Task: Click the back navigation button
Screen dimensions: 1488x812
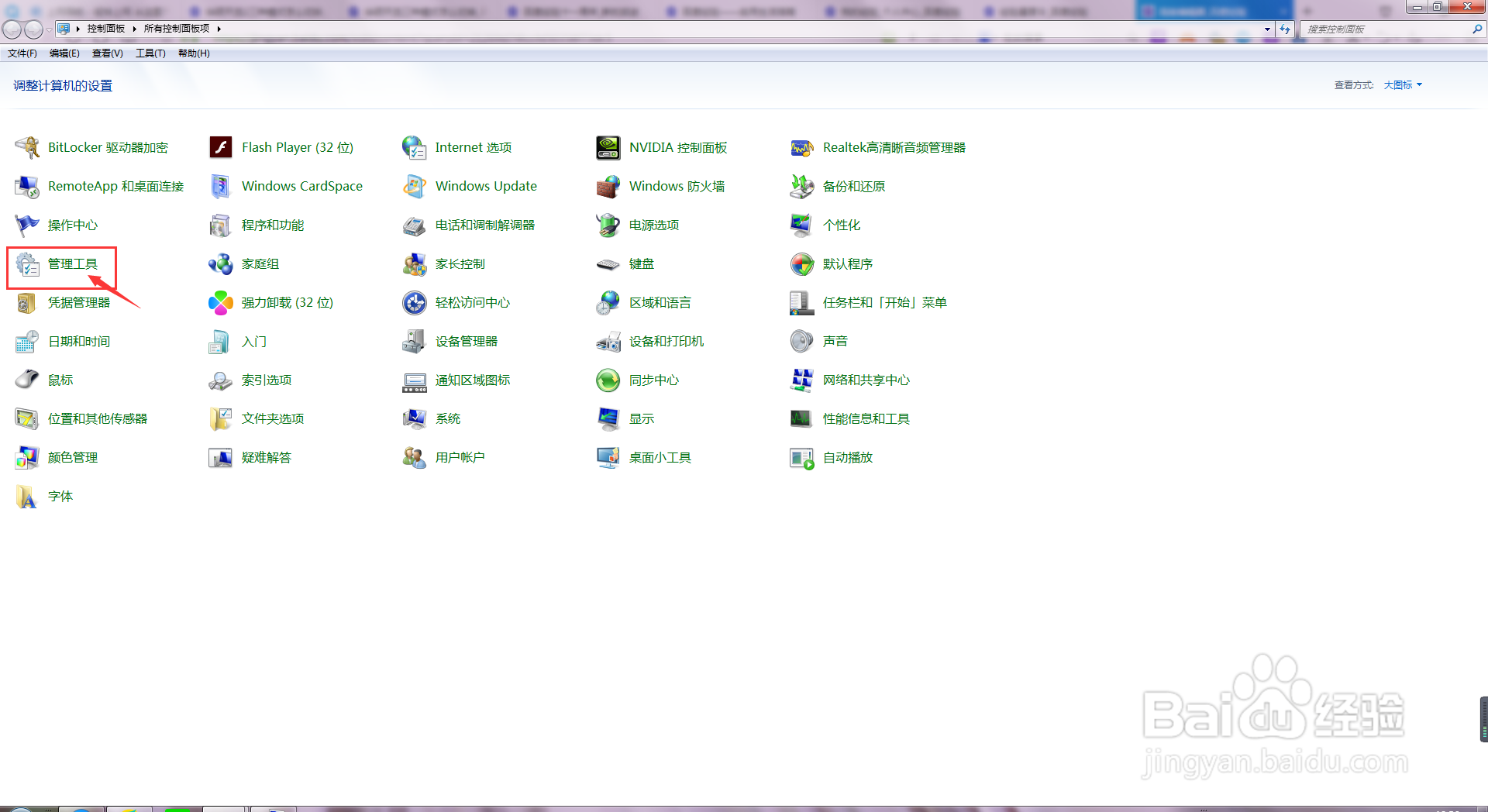Action: click(x=12, y=29)
